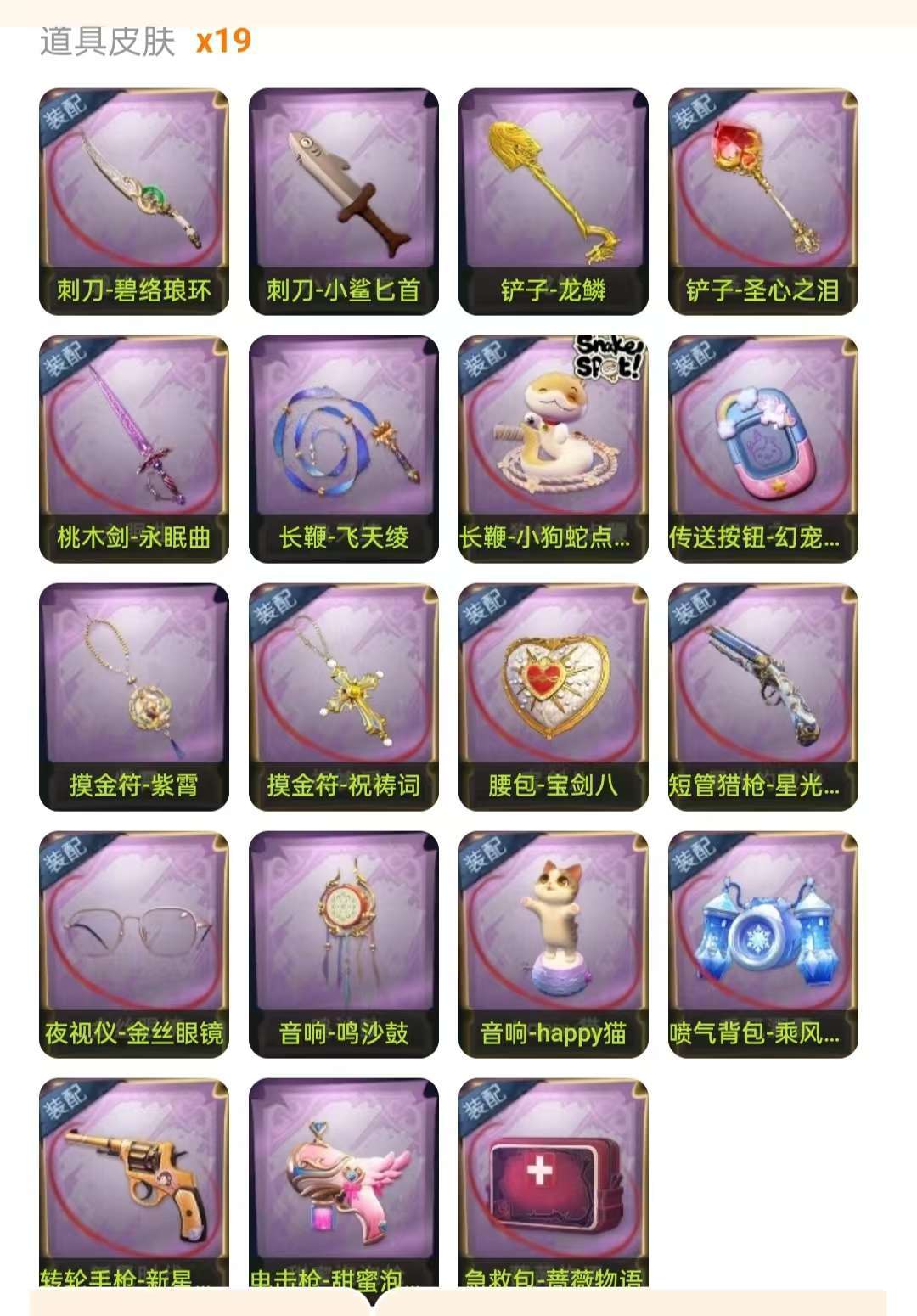Select the 长鞭-小狗蛇点 snake whip skin
This screenshot has width=917, height=1316.
[x=554, y=450]
